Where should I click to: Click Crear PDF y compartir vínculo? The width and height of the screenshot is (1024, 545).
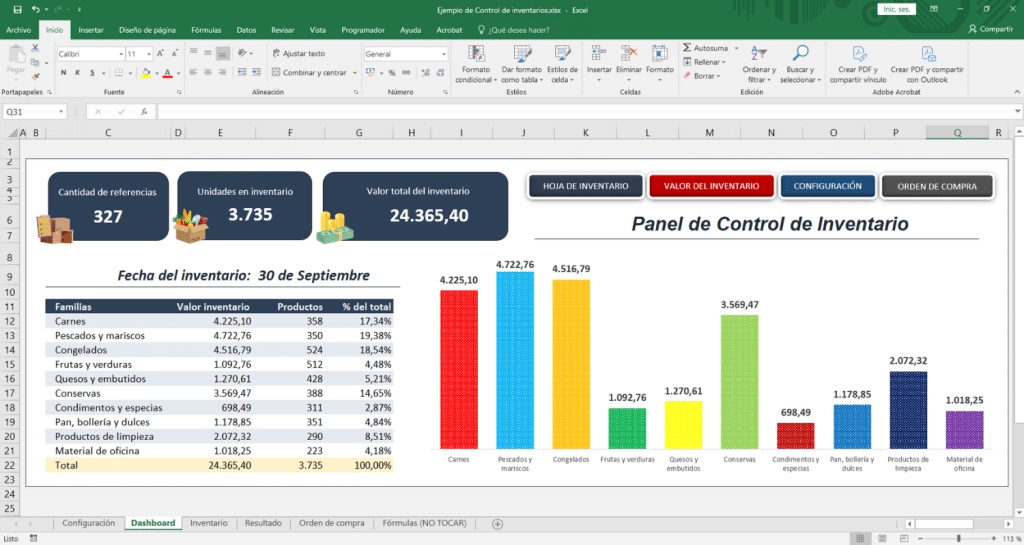click(858, 64)
